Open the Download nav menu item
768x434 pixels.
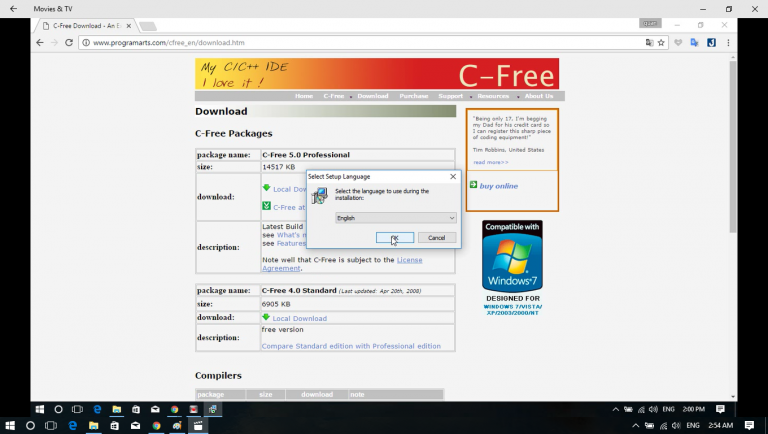pyautogui.click(x=373, y=96)
